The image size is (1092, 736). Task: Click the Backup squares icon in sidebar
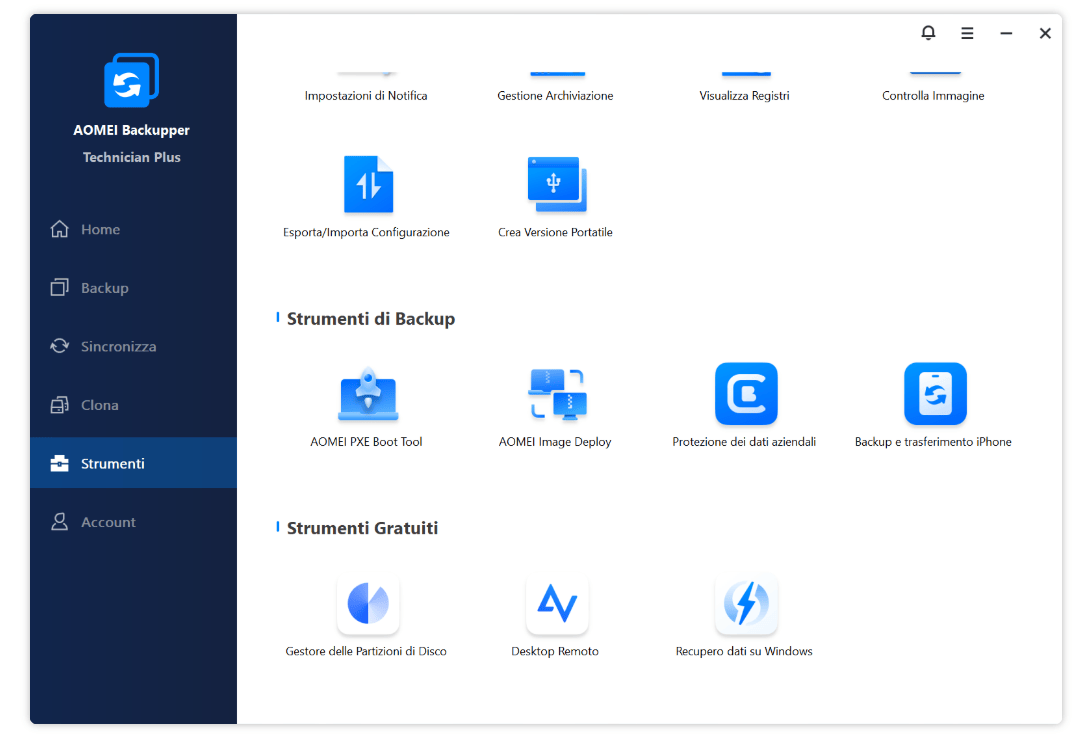[60, 288]
